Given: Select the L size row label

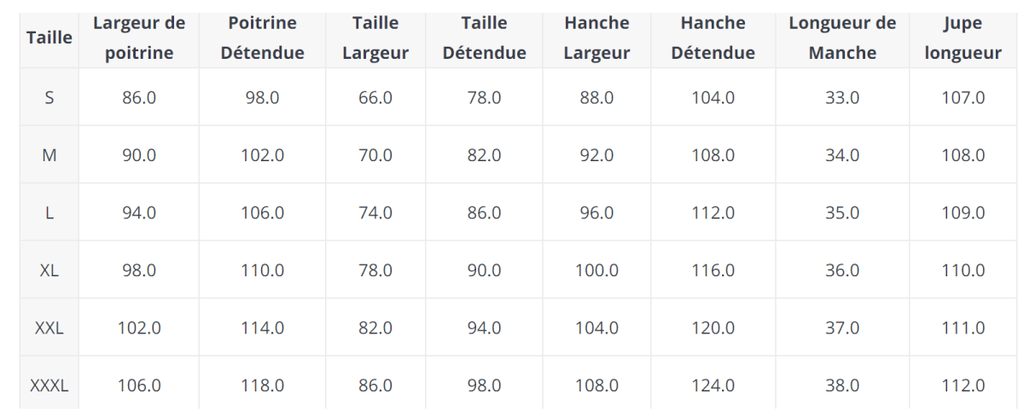Looking at the screenshot, I should pyautogui.click(x=49, y=213).
